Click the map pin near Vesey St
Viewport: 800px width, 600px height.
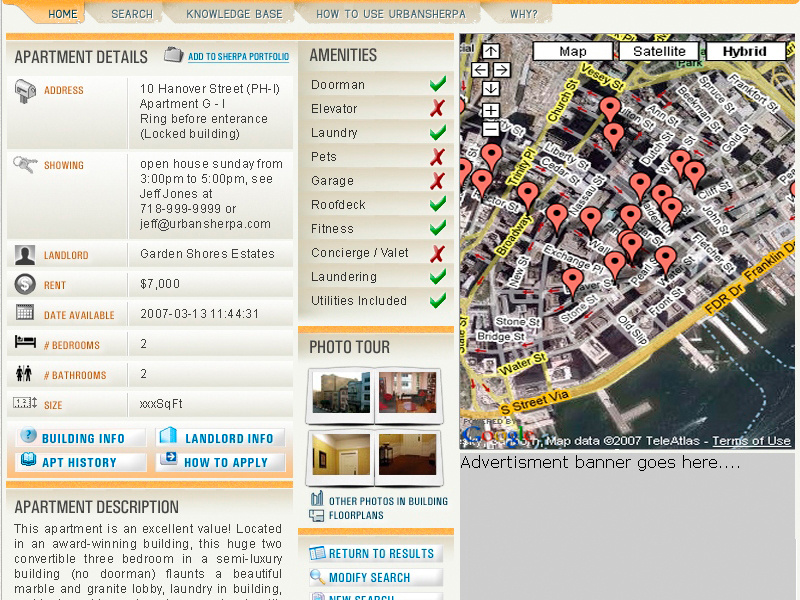[610, 108]
